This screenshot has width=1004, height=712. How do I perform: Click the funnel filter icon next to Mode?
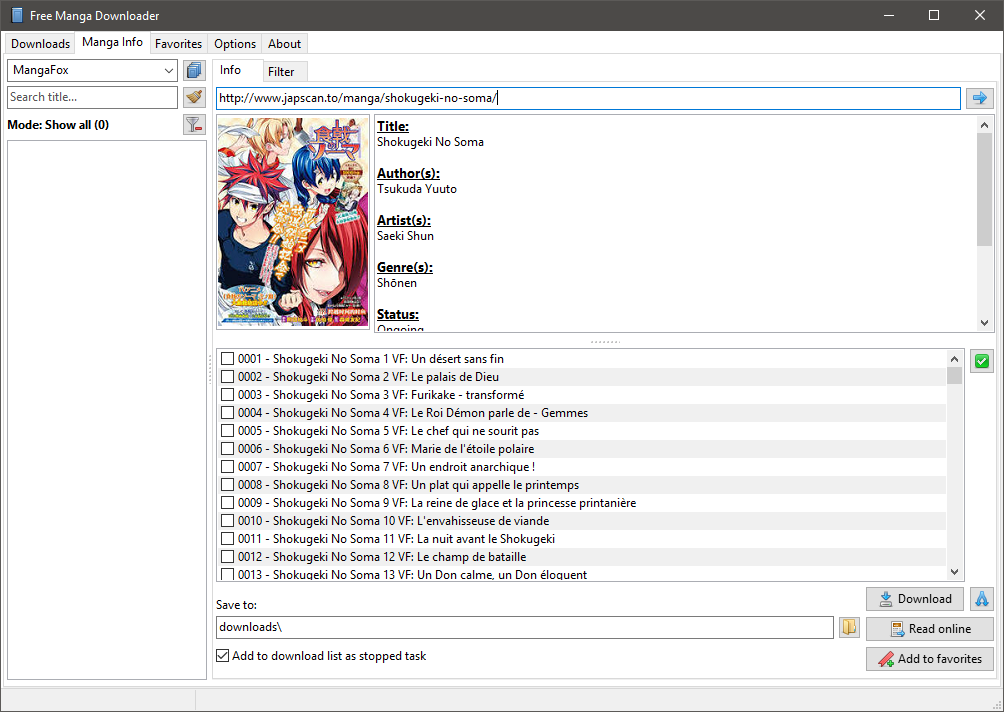coord(194,124)
